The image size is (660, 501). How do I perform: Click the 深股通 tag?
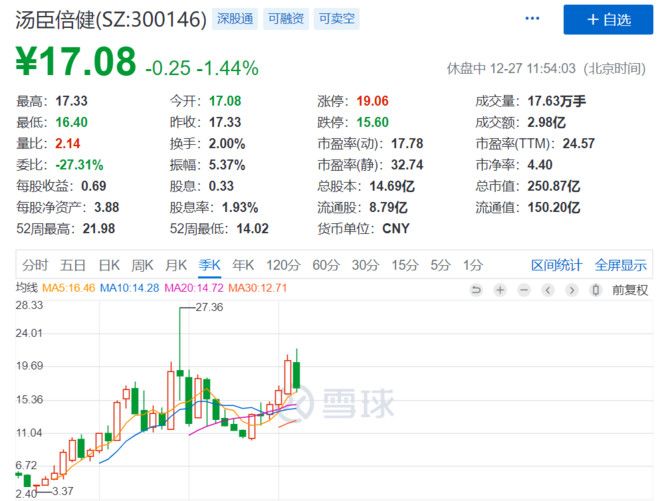235,19
